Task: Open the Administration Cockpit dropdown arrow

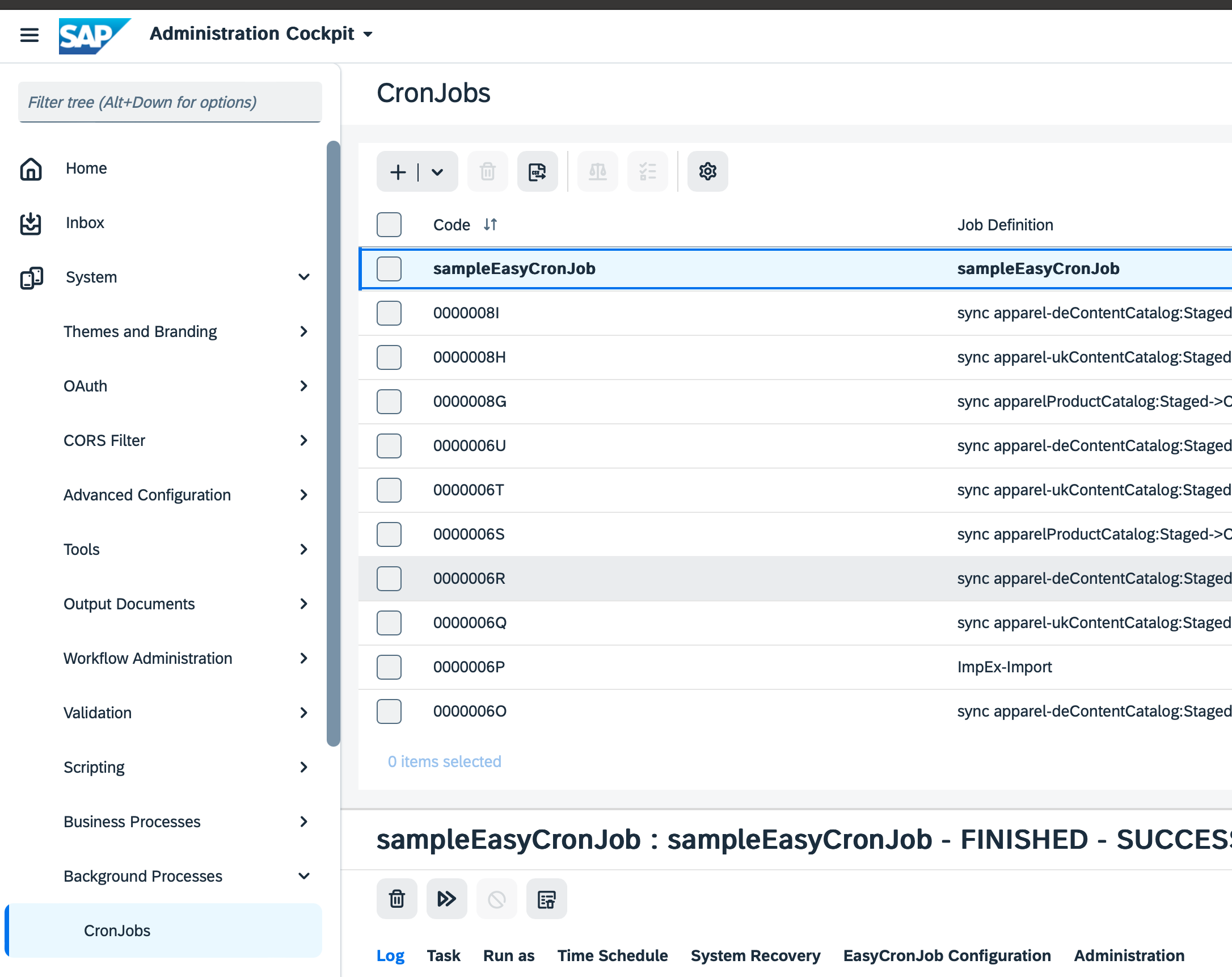Action: point(369,34)
